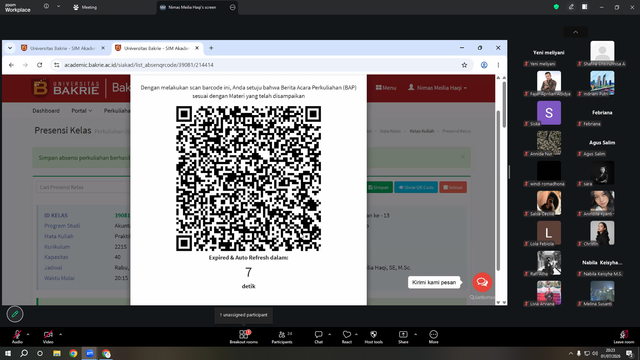Open the Portal dropdown menu
Viewport: 640px width, 360px height.
tap(82, 111)
